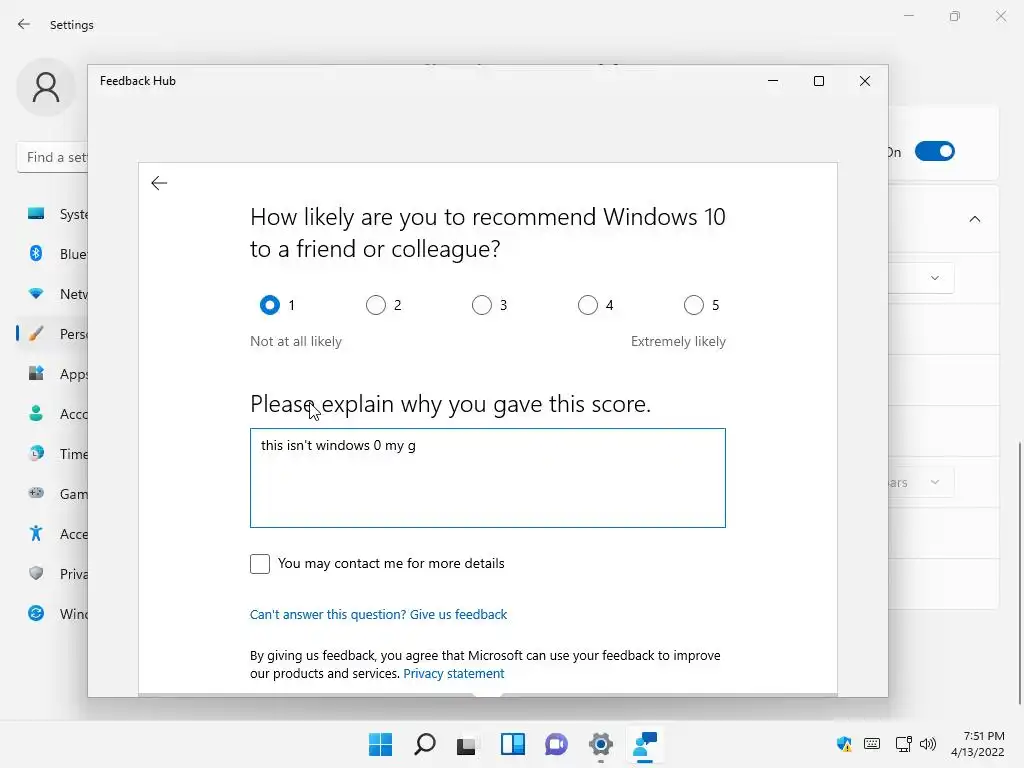
Task: Check 'You may contact me for more details'
Action: (260, 564)
